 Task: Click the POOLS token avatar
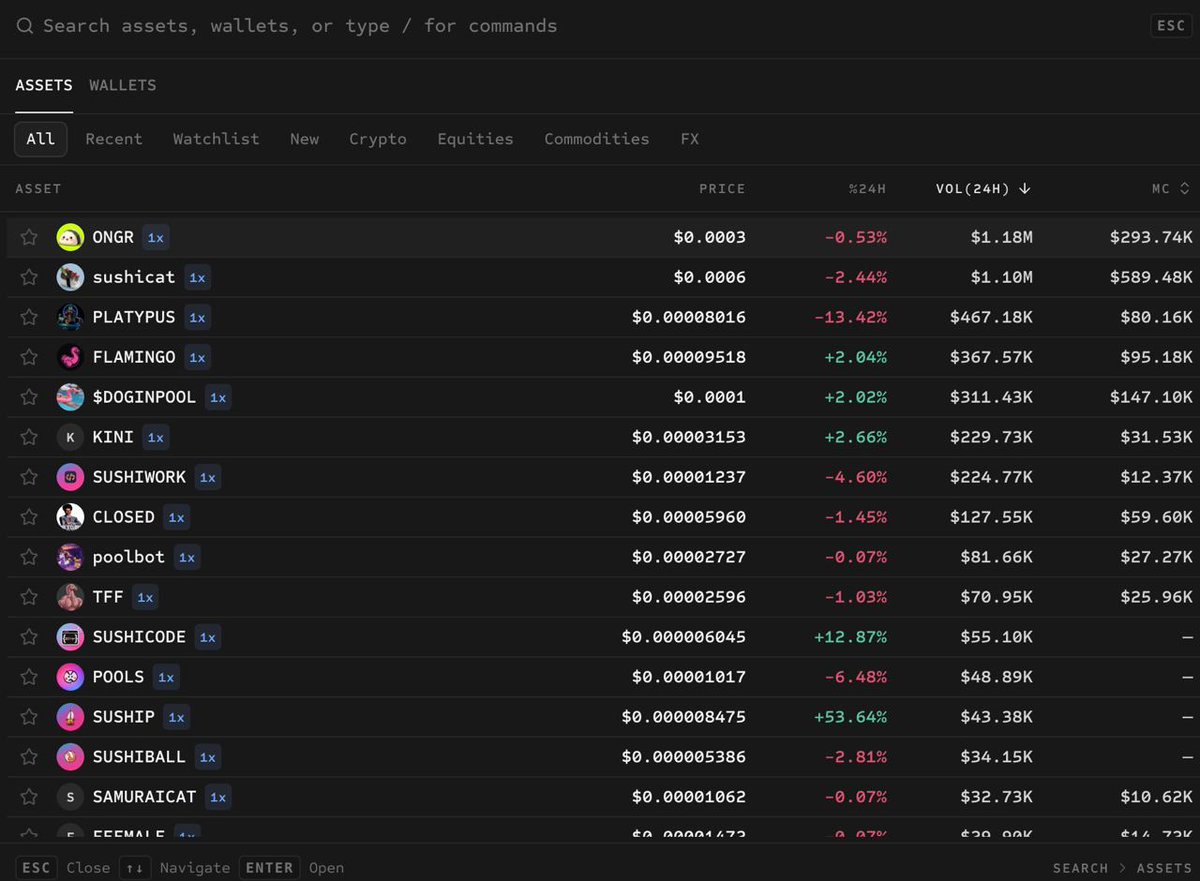[x=70, y=677]
